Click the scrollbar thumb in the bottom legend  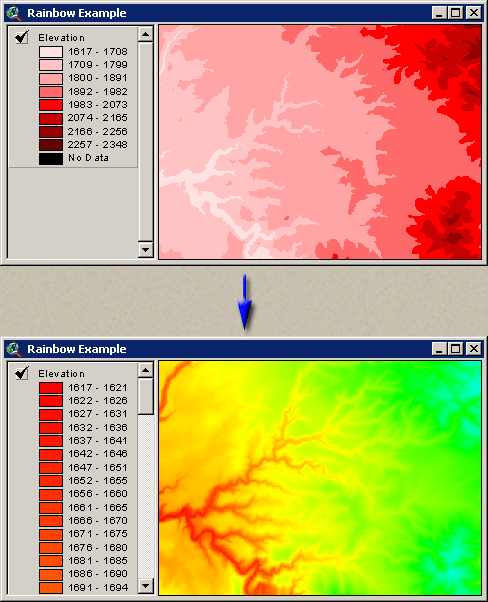tap(146, 396)
